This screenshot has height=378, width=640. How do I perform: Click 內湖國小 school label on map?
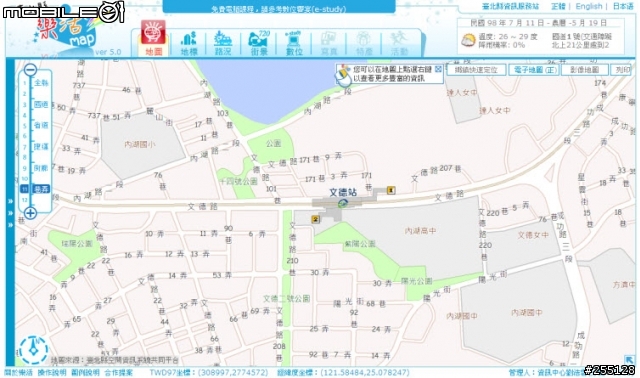(140, 145)
